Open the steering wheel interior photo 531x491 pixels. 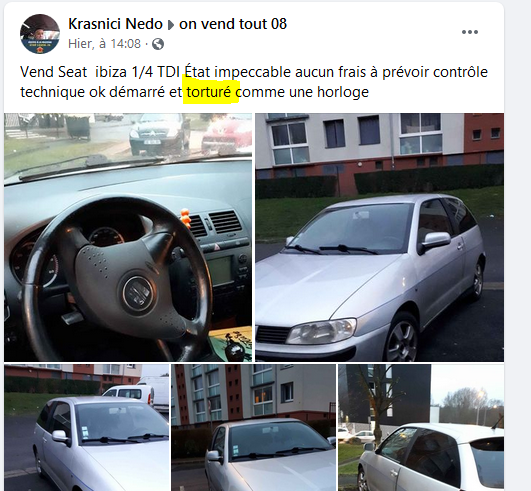(x=128, y=237)
